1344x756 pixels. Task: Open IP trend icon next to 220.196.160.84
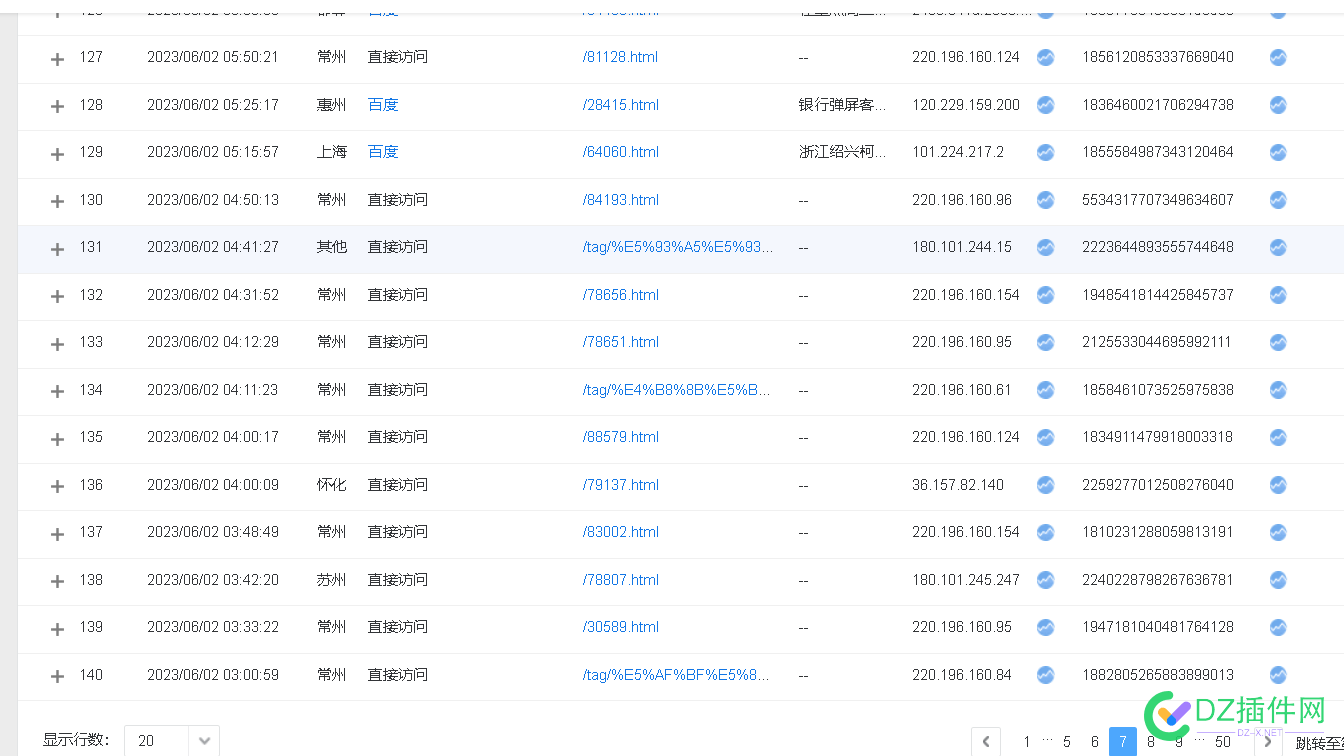click(x=1045, y=675)
